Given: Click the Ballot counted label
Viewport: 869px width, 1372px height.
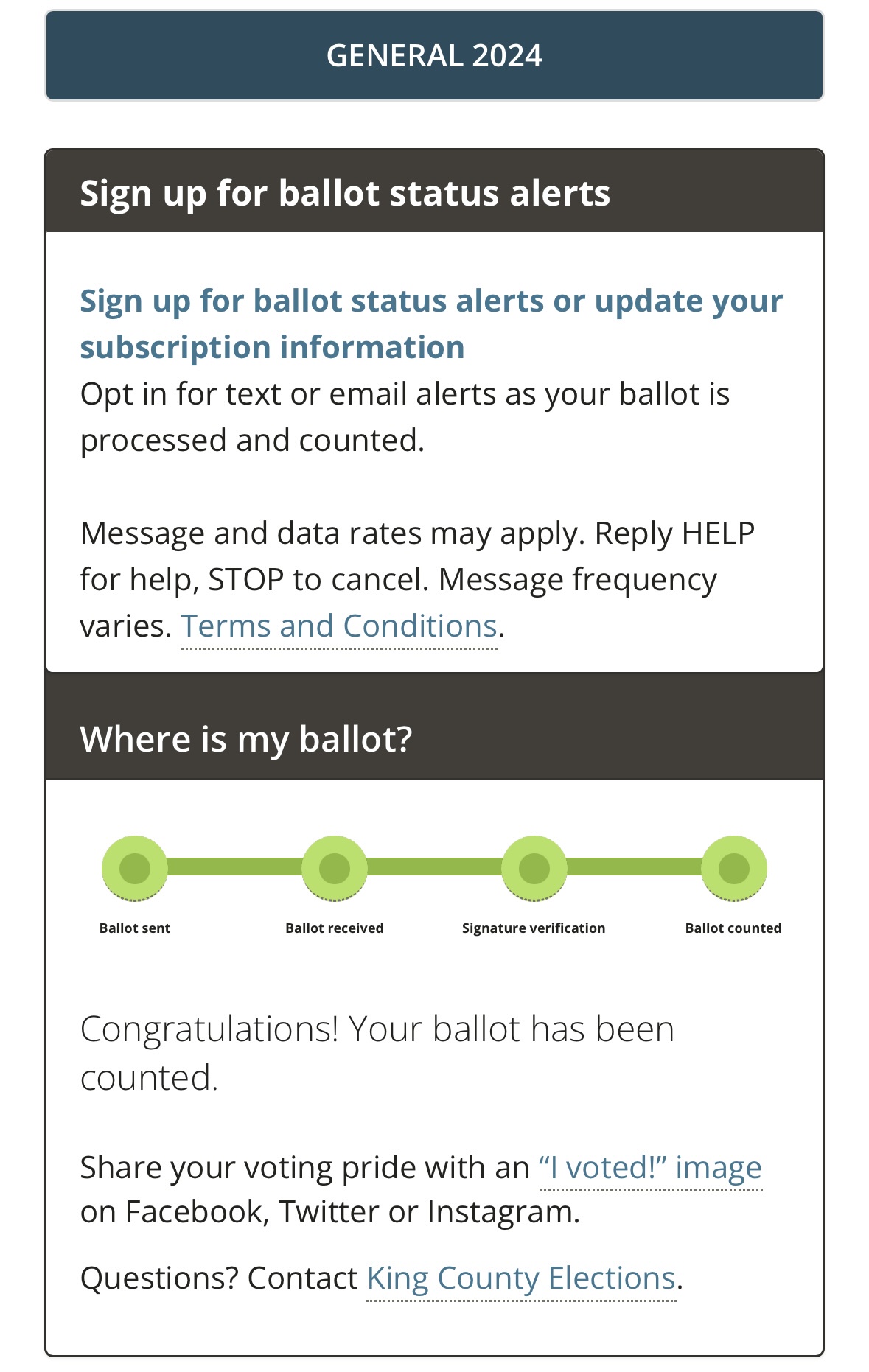Looking at the screenshot, I should tap(733, 928).
